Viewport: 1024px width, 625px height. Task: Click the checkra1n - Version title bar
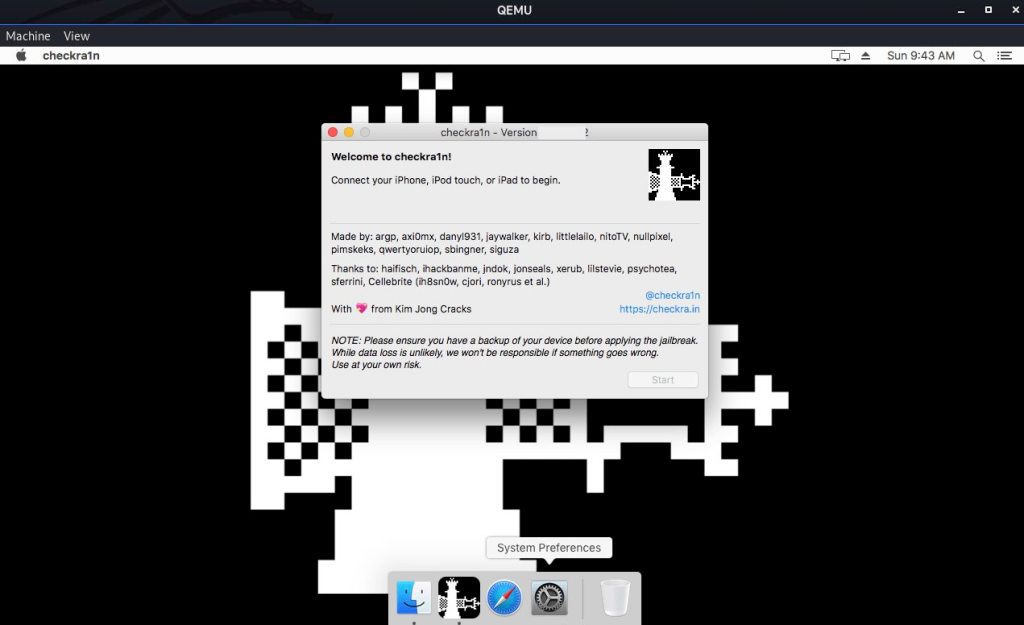pos(514,132)
